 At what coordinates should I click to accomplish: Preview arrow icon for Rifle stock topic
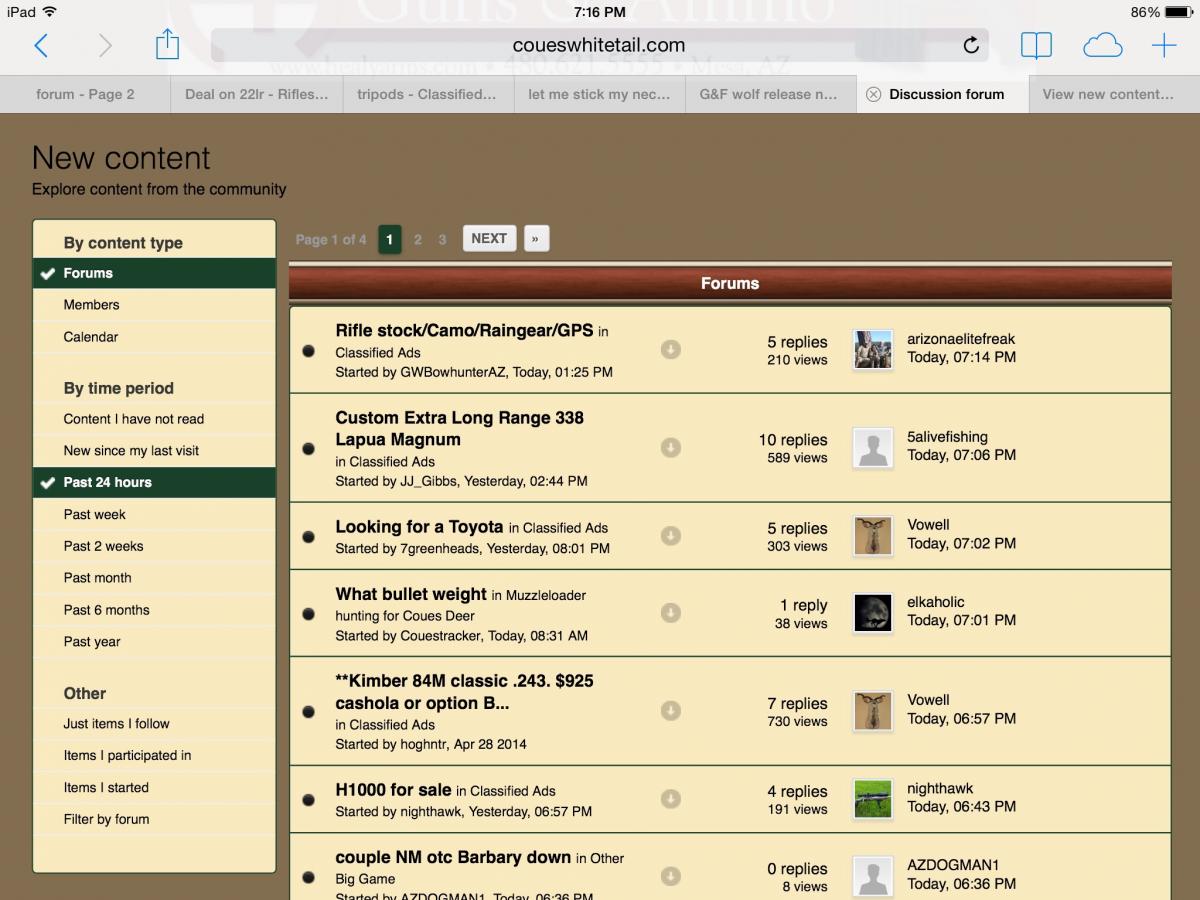tap(671, 349)
